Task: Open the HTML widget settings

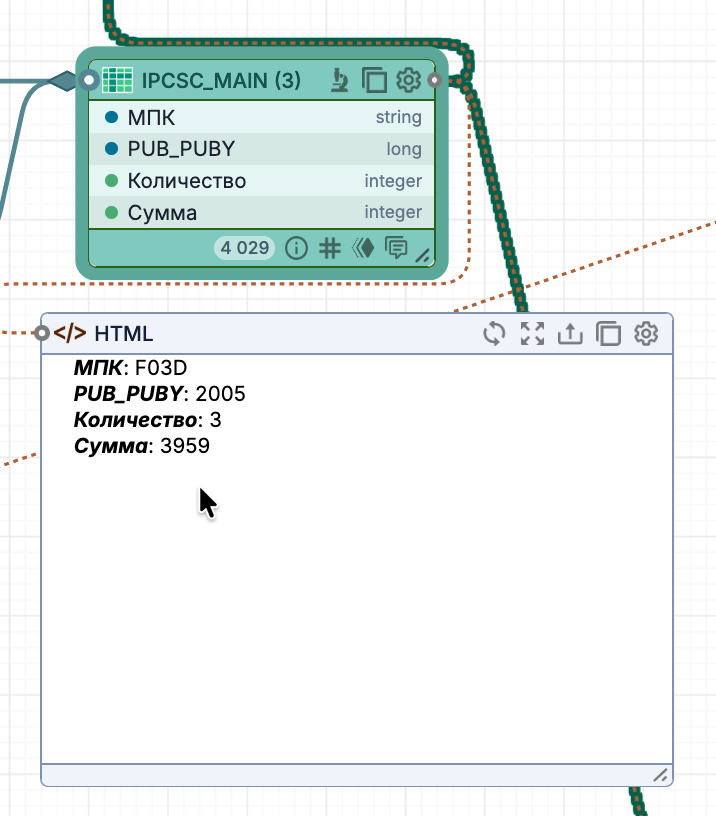Action: click(x=646, y=334)
